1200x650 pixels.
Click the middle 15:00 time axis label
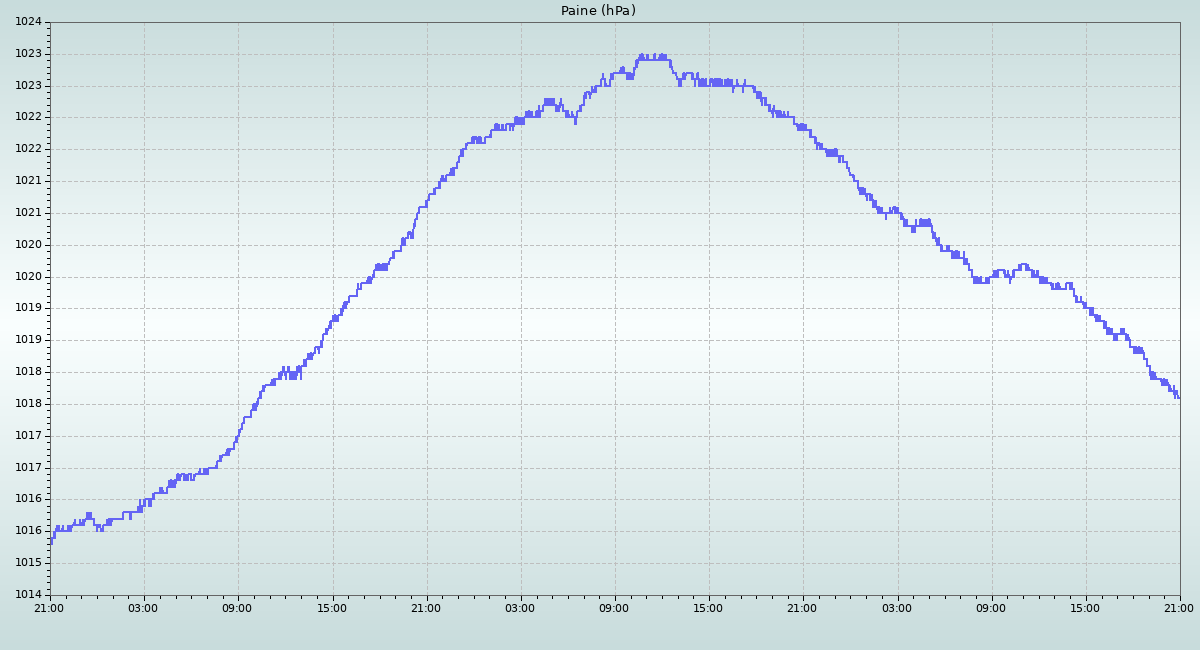coord(708,608)
